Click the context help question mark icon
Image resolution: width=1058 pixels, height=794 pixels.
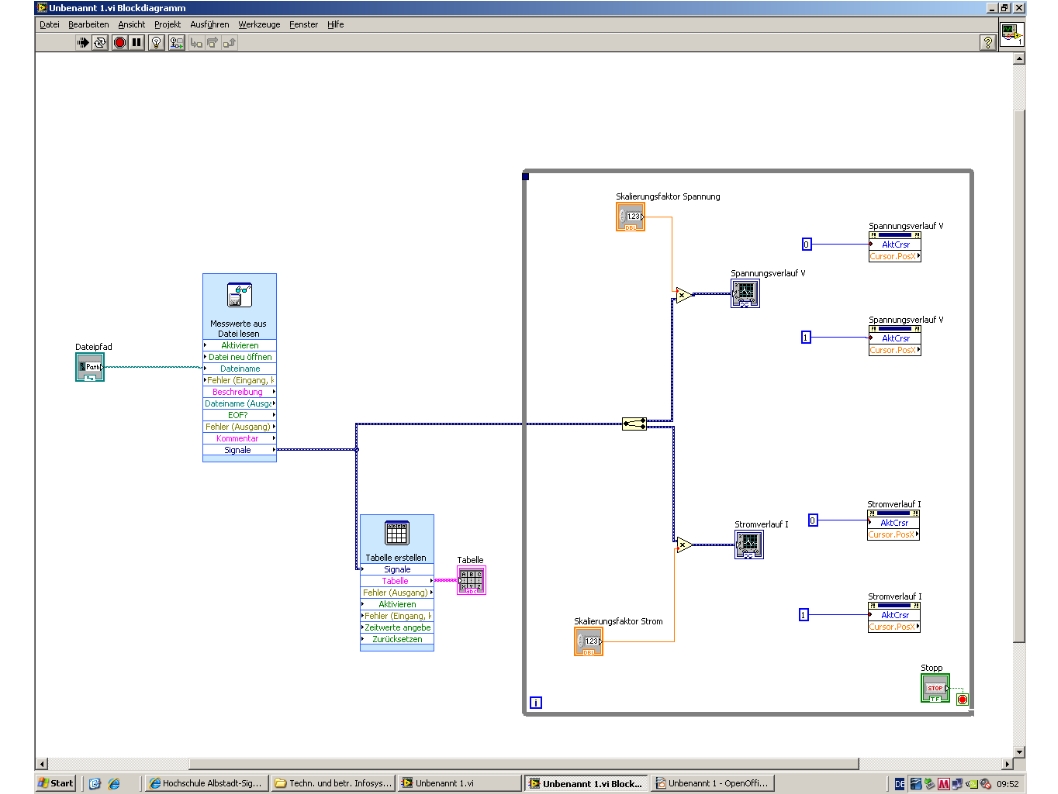pyautogui.click(x=988, y=42)
